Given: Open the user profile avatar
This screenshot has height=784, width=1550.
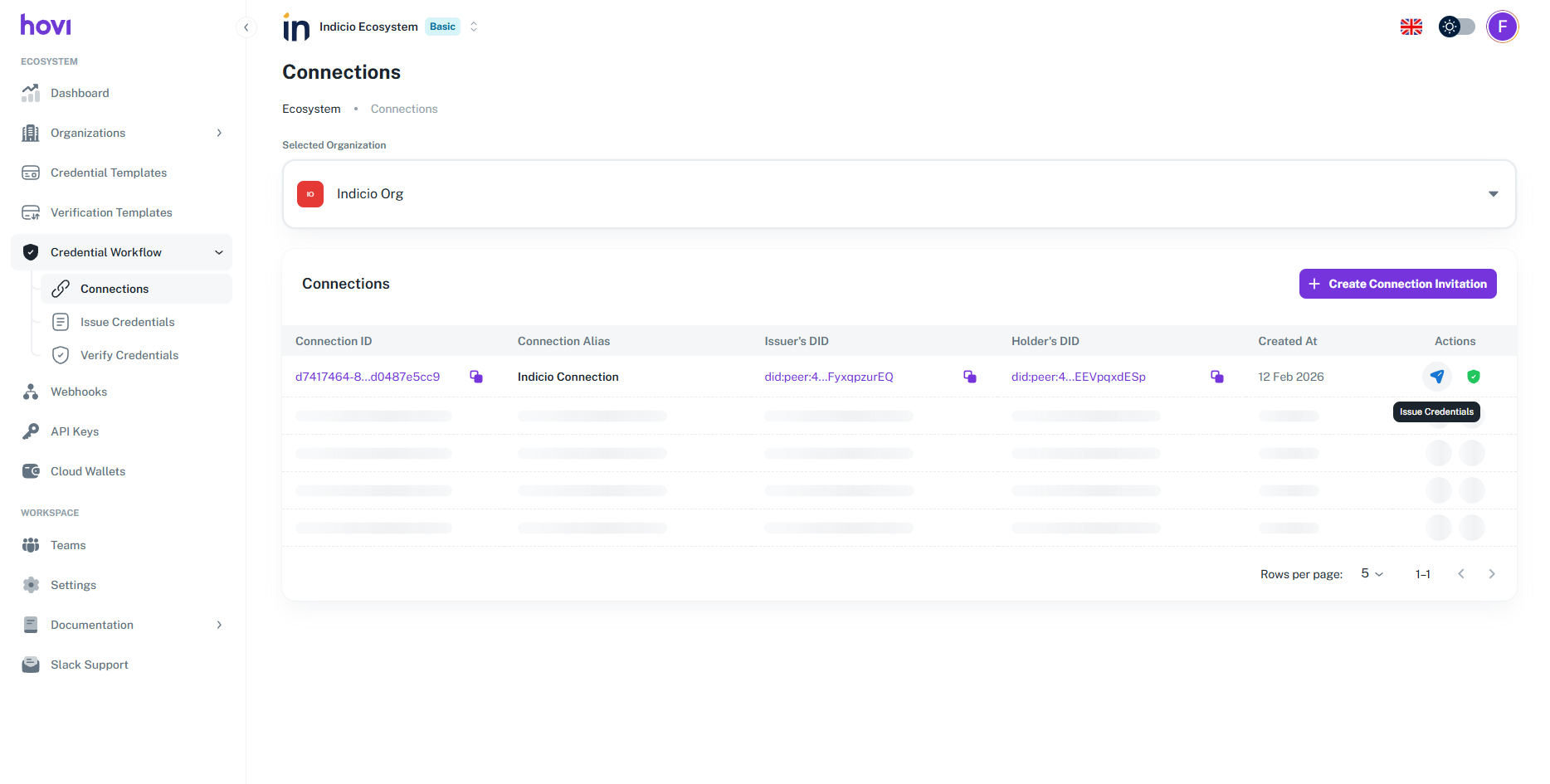Looking at the screenshot, I should [1502, 27].
